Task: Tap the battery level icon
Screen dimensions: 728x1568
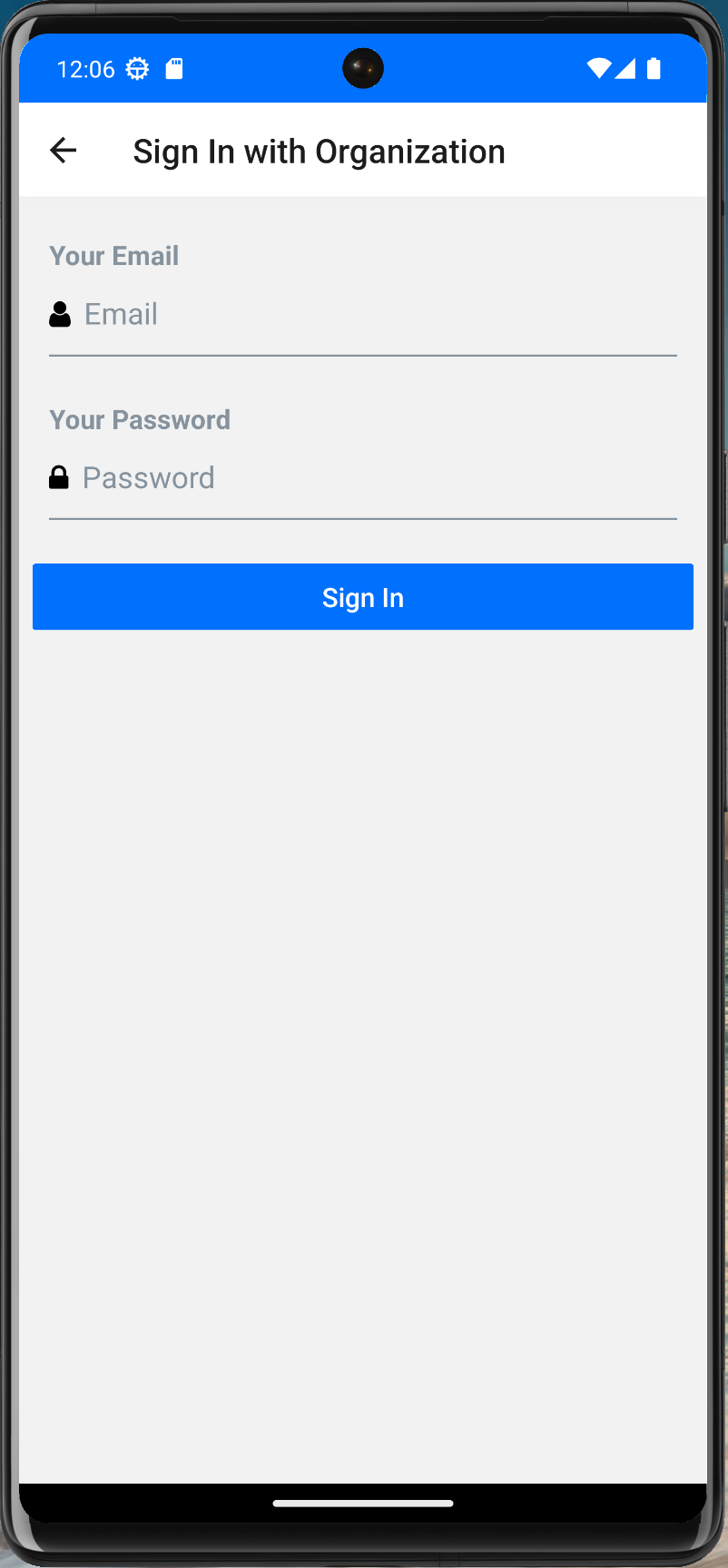Action: coord(654,69)
